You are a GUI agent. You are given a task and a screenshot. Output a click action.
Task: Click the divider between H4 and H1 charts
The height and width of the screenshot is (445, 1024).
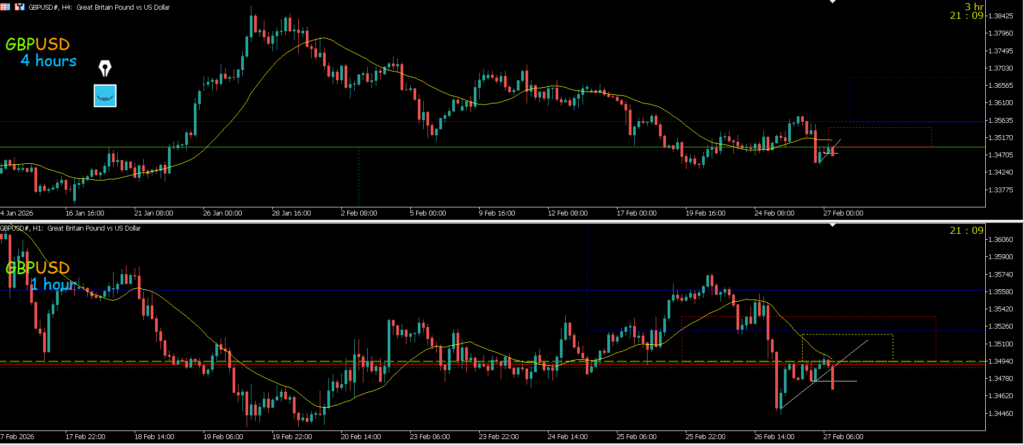512,222
